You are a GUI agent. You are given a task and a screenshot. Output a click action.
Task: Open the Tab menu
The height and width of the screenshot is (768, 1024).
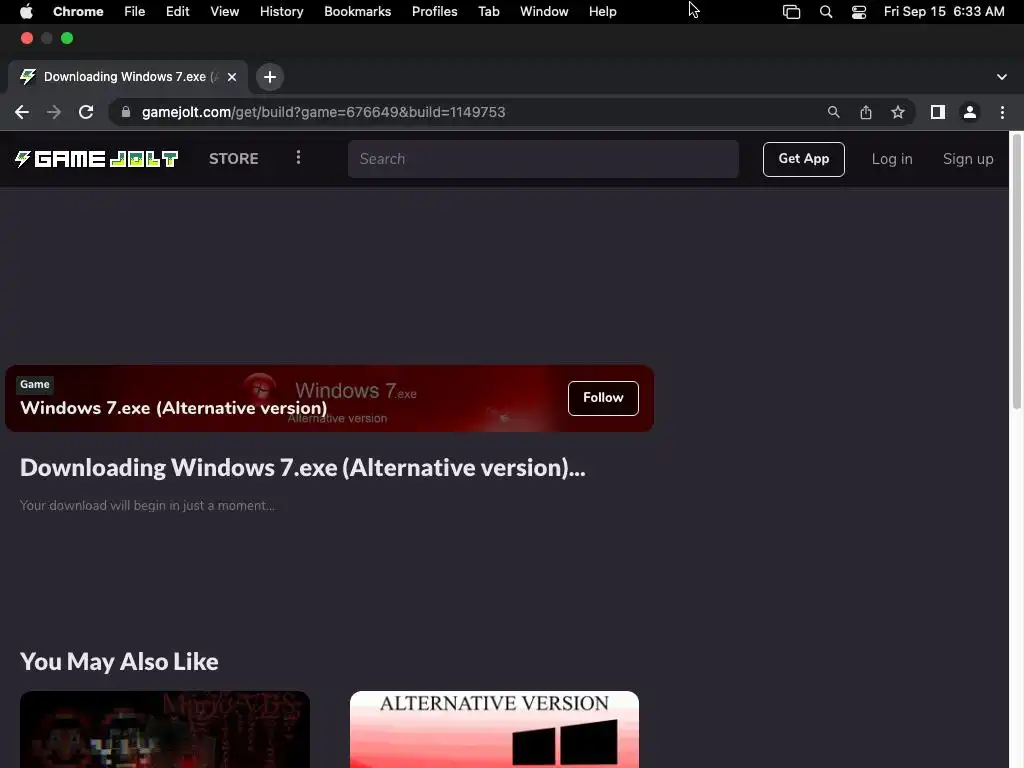(488, 12)
